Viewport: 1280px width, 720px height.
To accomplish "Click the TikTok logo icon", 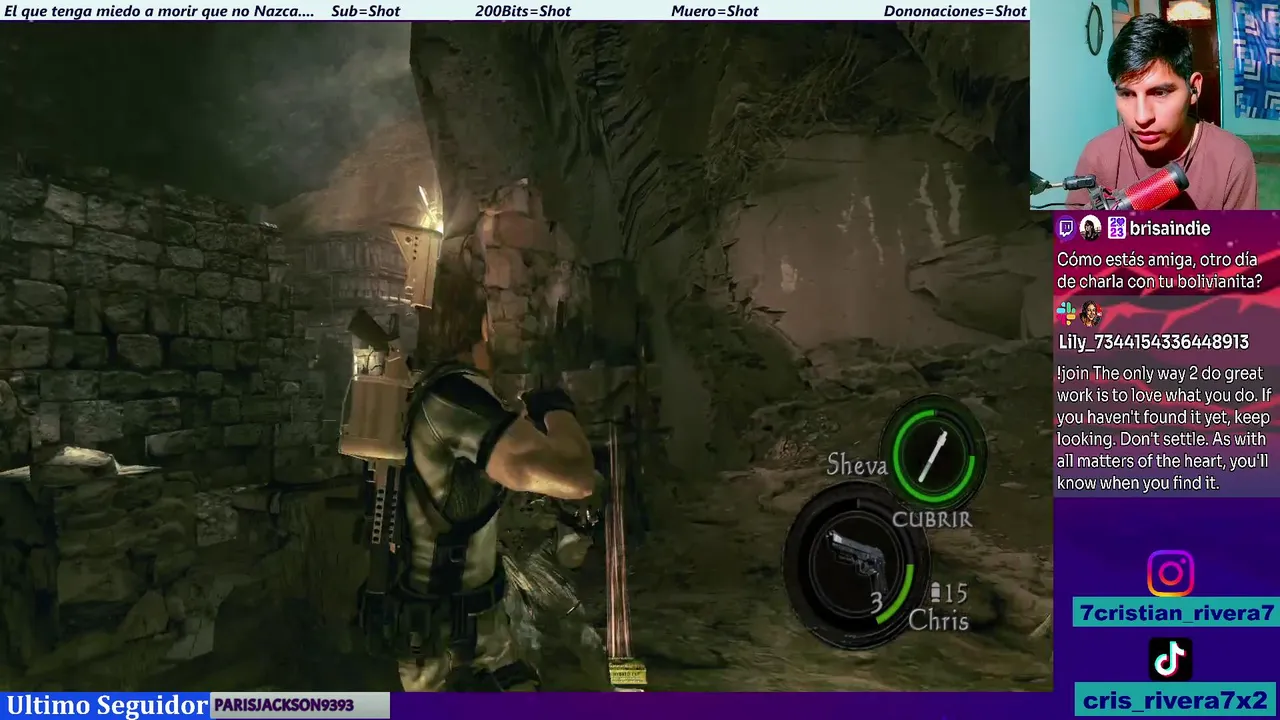I will pos(1170,659).
